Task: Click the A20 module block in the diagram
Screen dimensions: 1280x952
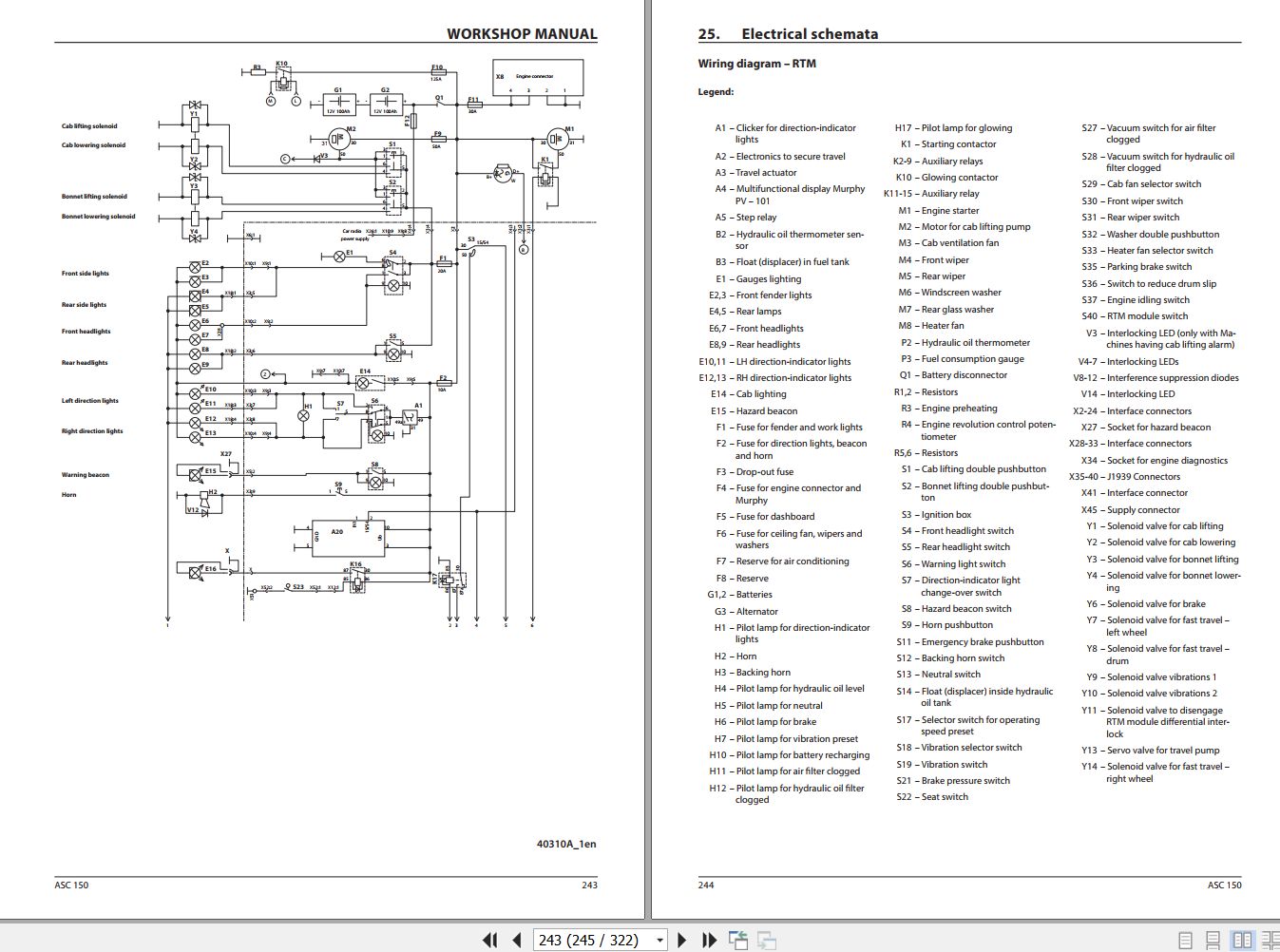Action: (348, 540)
